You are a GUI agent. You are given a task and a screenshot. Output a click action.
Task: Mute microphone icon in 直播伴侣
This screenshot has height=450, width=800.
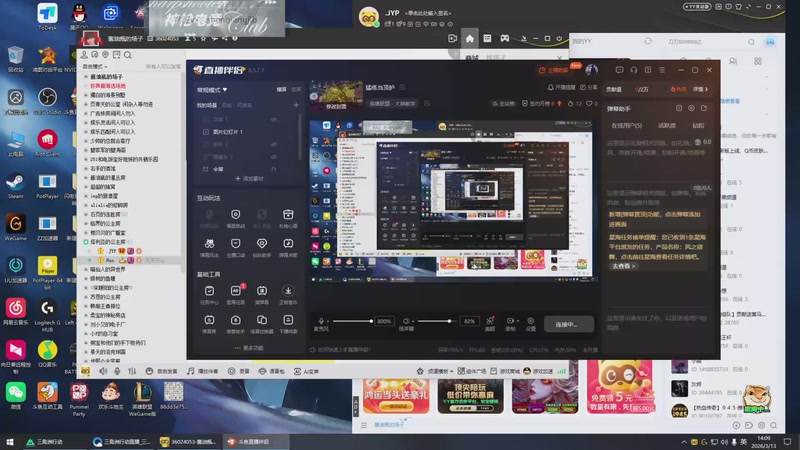[x=321, y=321]
